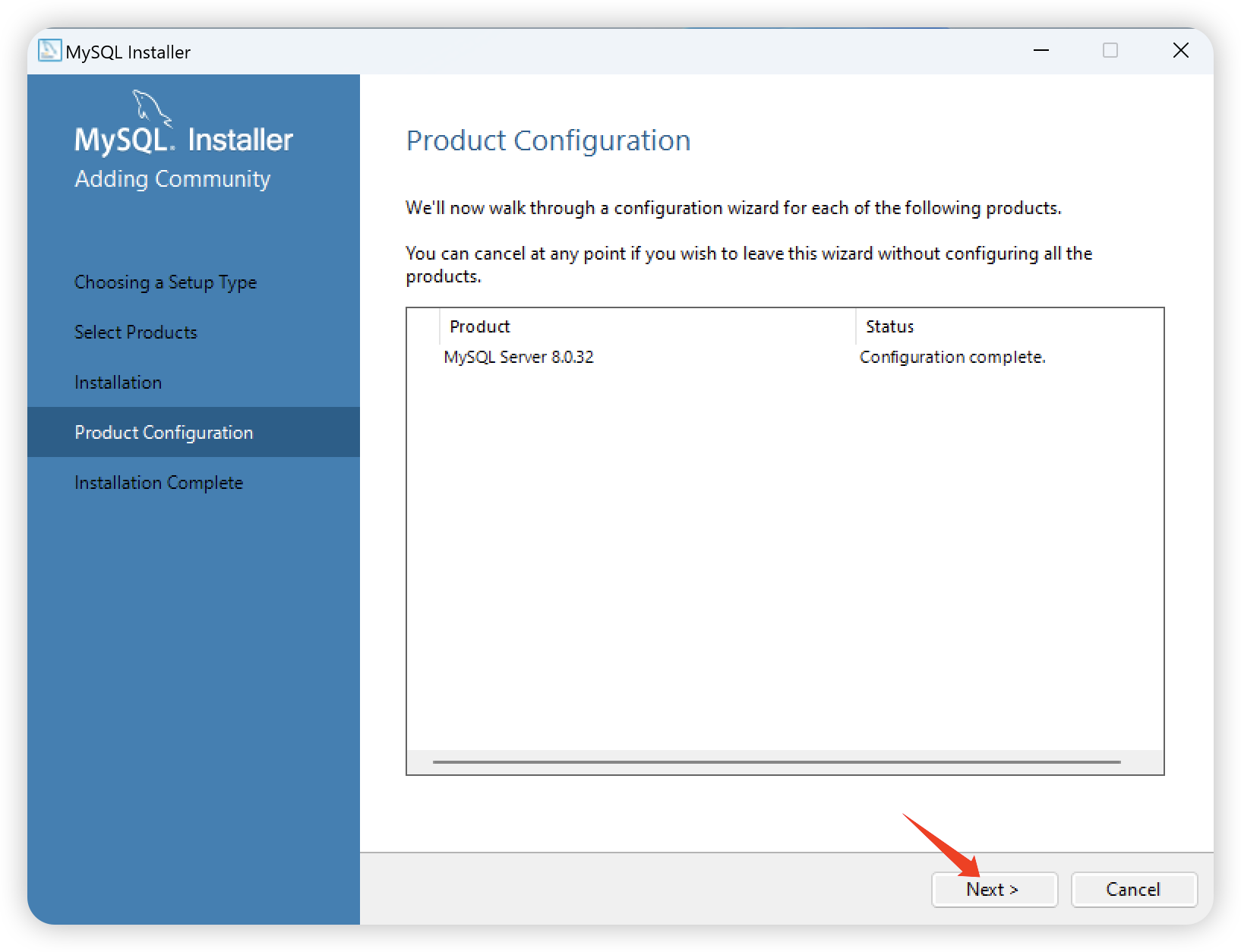
Task: Click the Product Configuration heading
Action: [x=548, y=140]
